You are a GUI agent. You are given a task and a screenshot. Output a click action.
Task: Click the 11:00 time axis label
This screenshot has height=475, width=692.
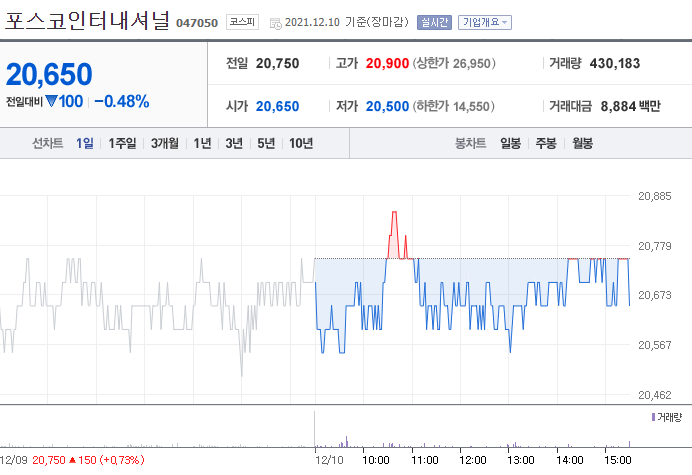(x=425, y=460)
